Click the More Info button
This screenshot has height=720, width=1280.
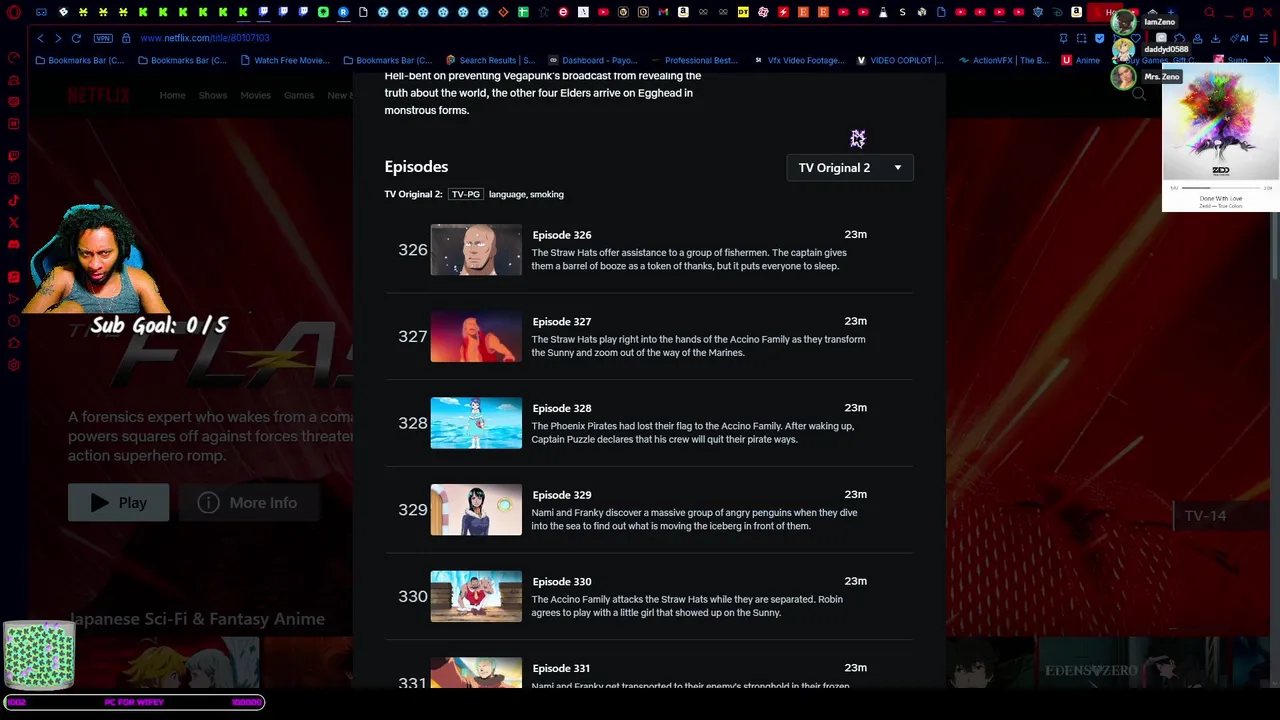[x=248, y=503]
